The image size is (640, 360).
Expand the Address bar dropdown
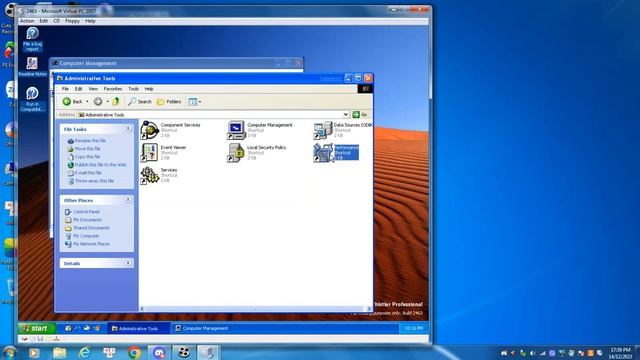(346, 115)
